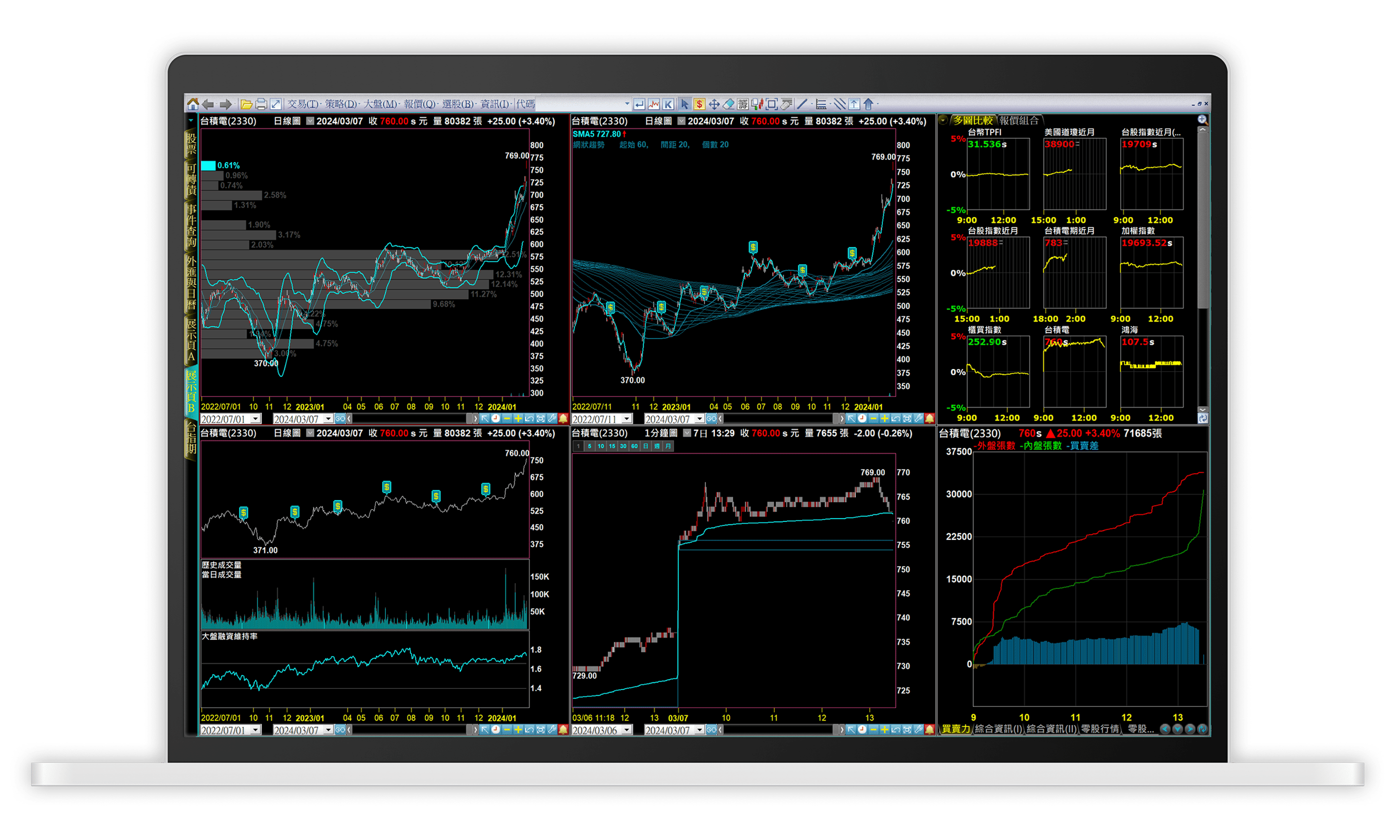Select the eraser tool in the toolbar
1400x840 pixels.
click(729, 104)
